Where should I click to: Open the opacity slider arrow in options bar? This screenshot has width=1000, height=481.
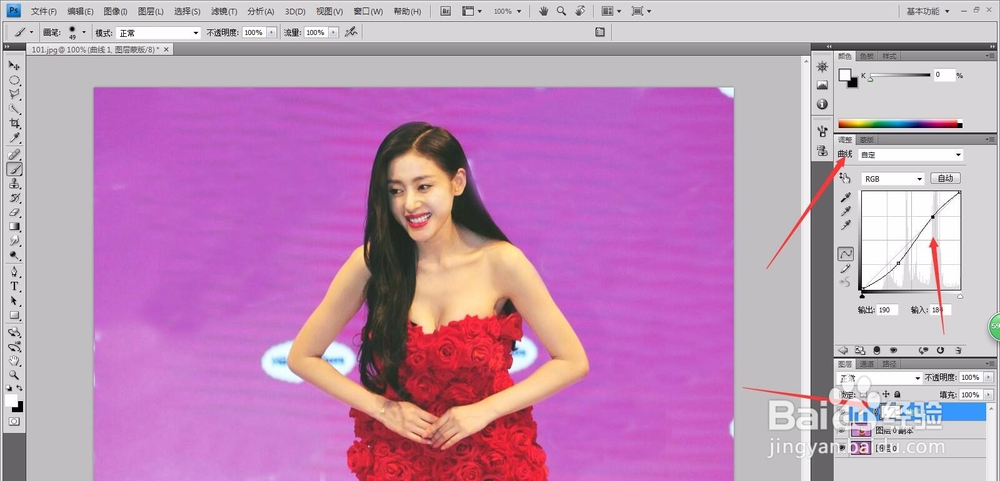coord(272,33)
